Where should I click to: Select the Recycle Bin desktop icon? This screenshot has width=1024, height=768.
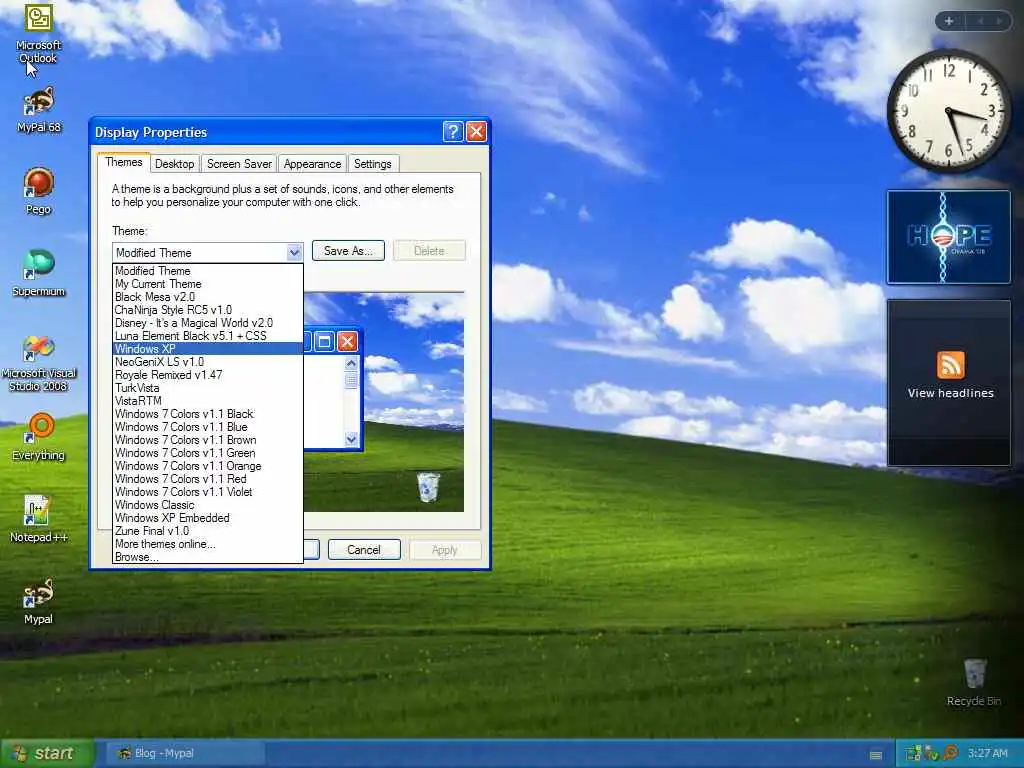coord(974,682)
